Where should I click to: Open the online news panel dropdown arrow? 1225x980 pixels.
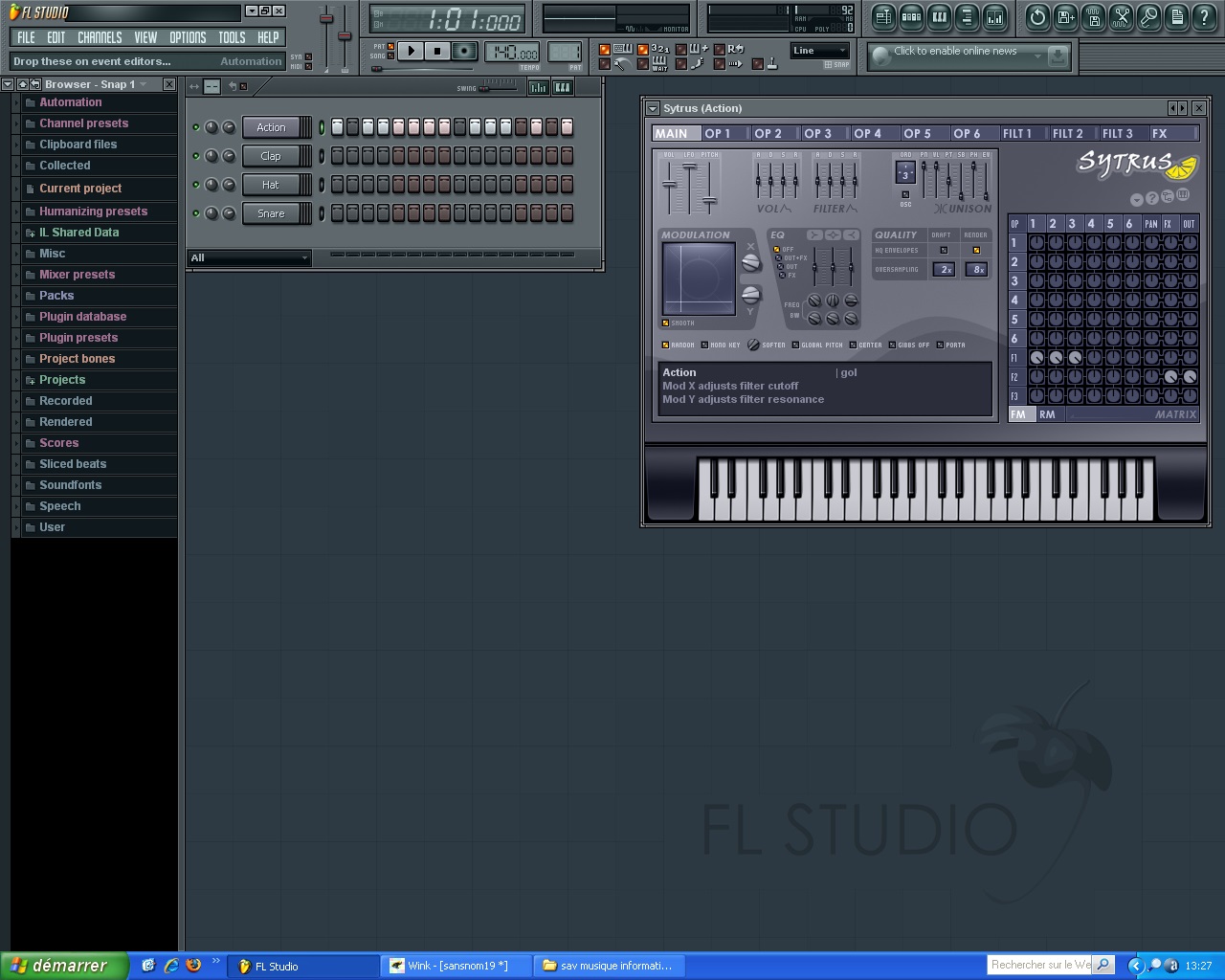1036,57
